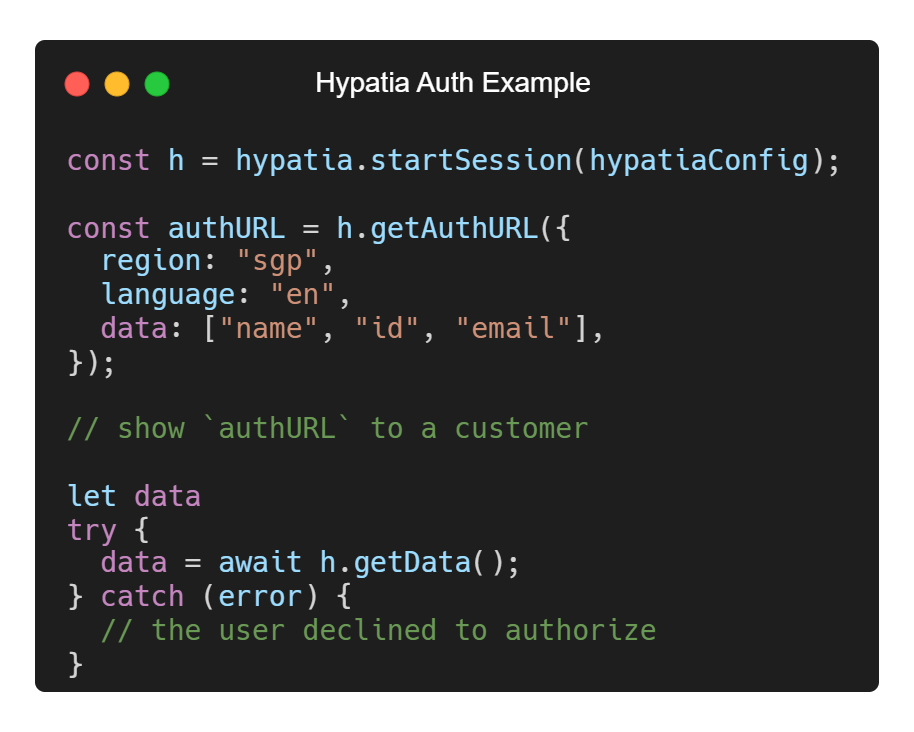Click the language property key

tap(167, 295)
